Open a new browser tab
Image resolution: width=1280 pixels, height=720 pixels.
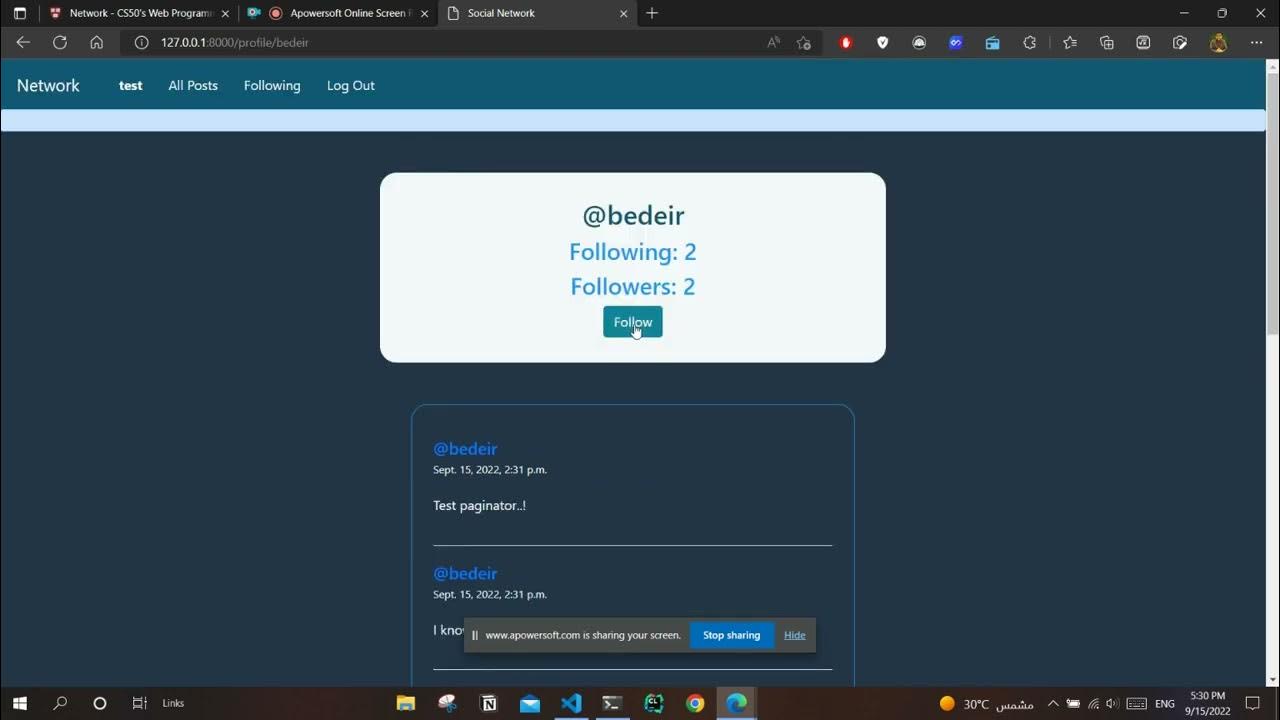[652, 13]
